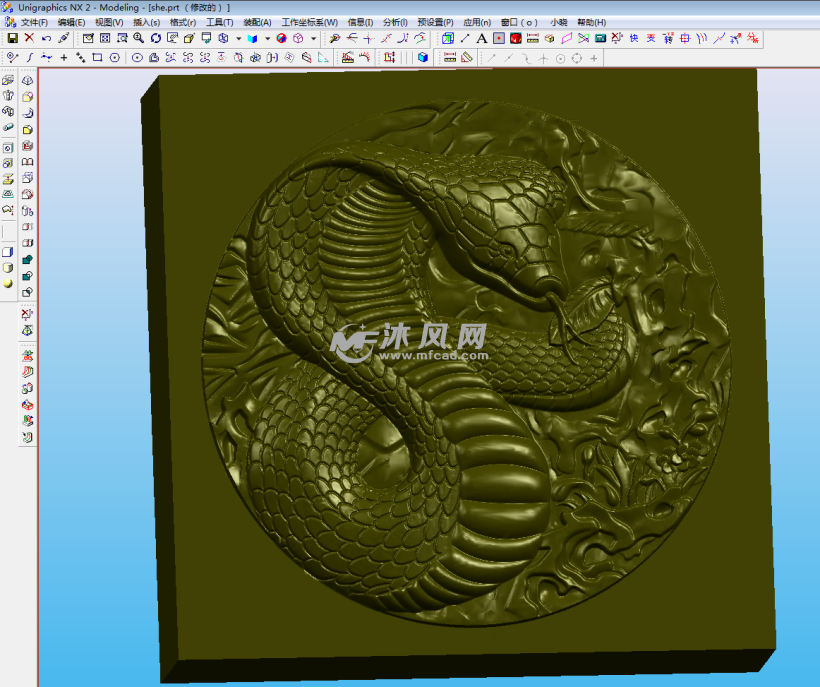This screenshot has width=820, height=687.
Task: Open the 信息(I) Information menu
Action: (x=360, y=22)
